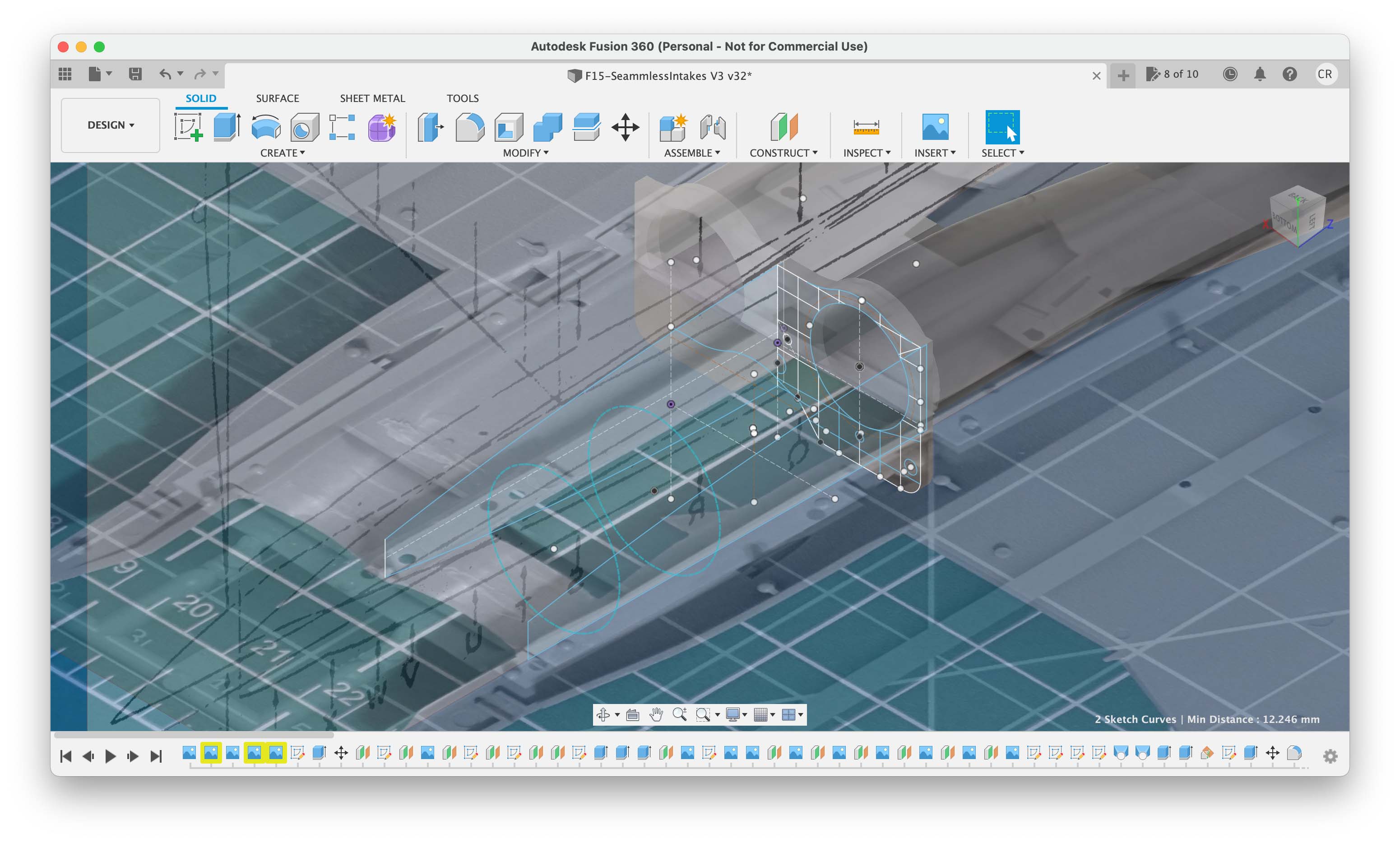Select the Joint tool
Image resolution: width=1400 pixels, height=843 pixels.
713,127
